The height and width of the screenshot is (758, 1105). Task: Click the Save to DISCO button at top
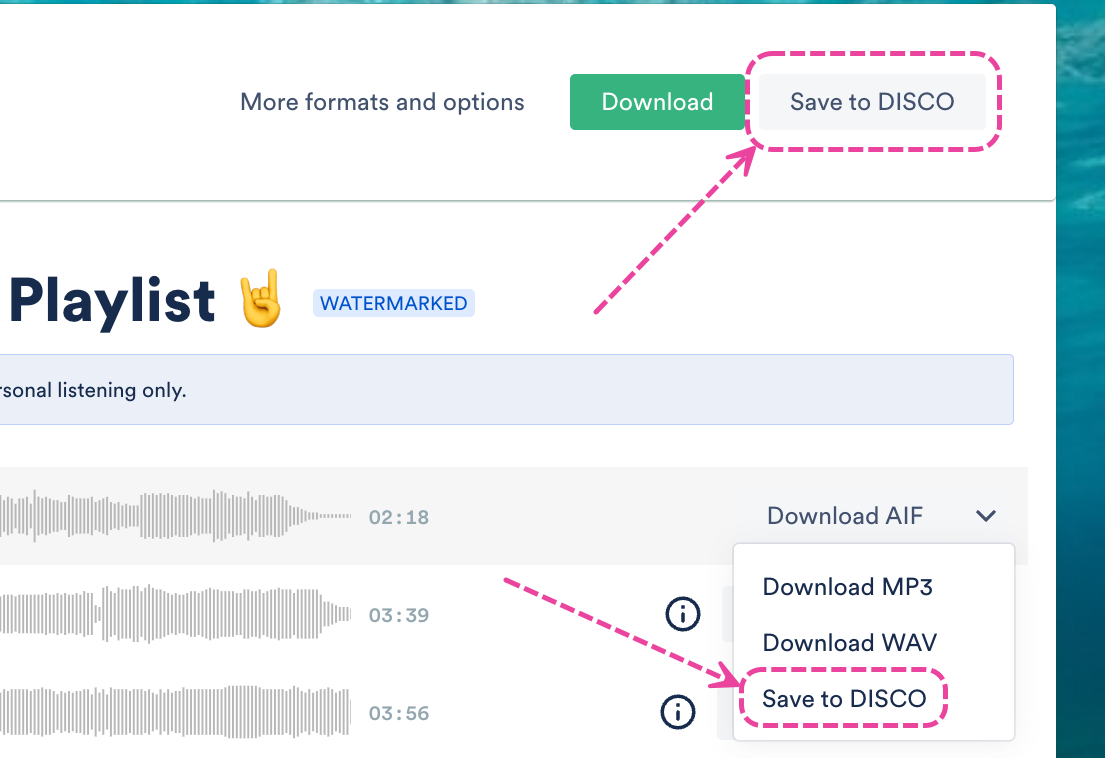[872, 102]
